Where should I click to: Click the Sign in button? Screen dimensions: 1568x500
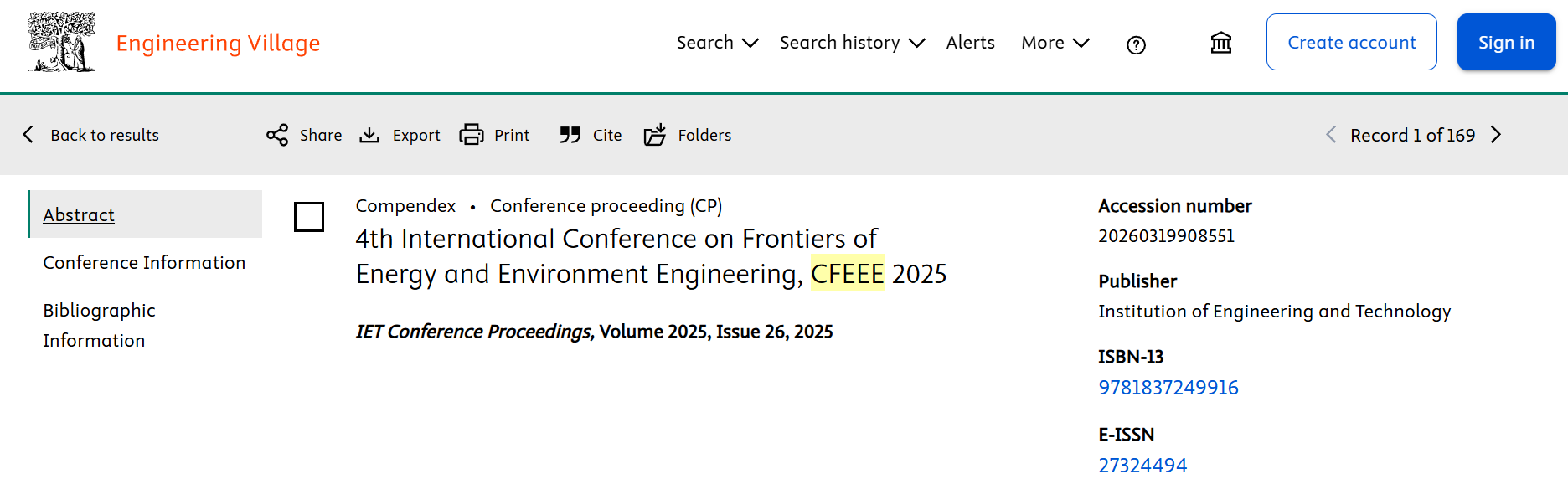1506,42
